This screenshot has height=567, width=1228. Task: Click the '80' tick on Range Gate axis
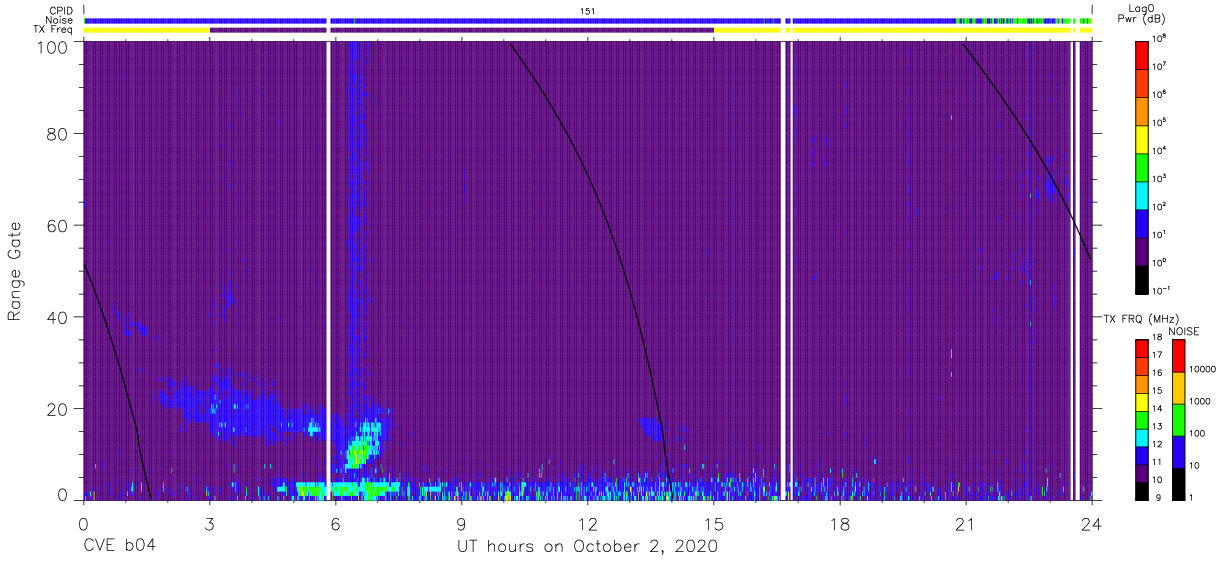[58, 134]
